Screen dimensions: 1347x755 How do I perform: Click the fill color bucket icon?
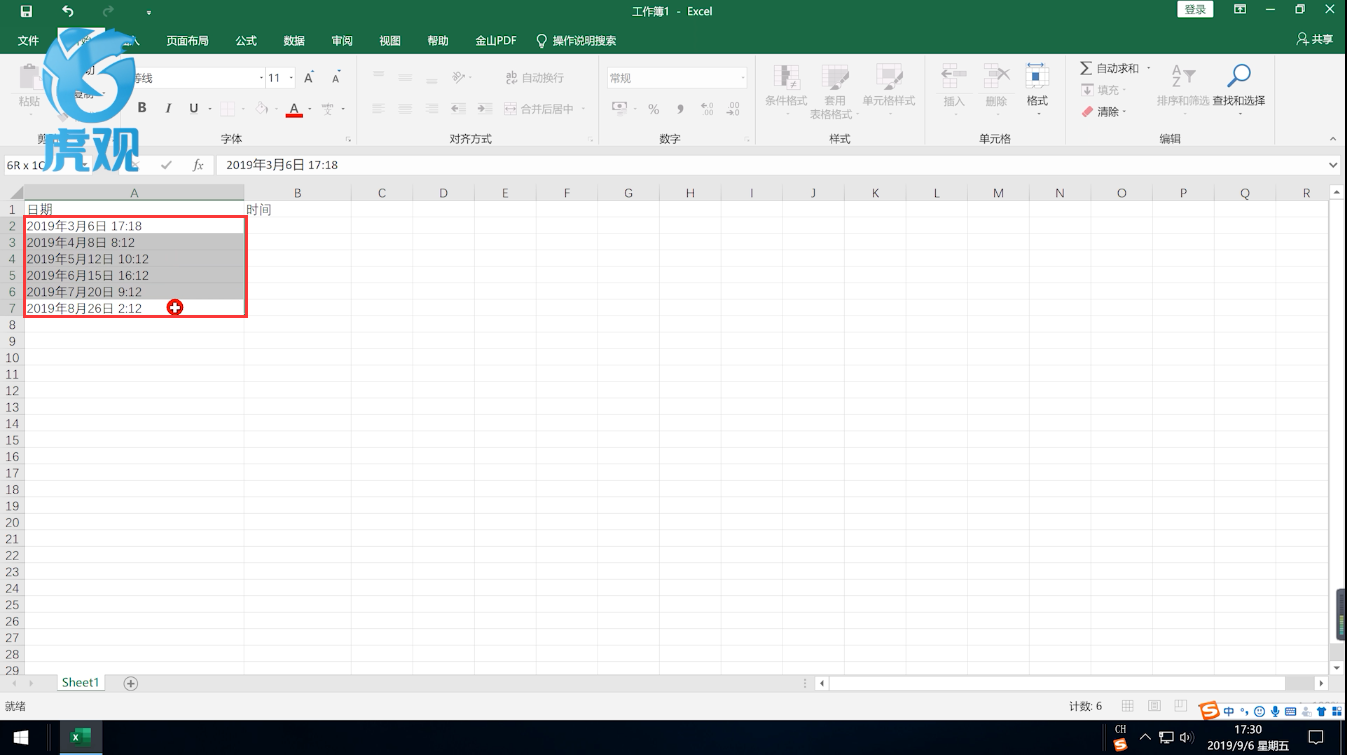tap(261, 108)
